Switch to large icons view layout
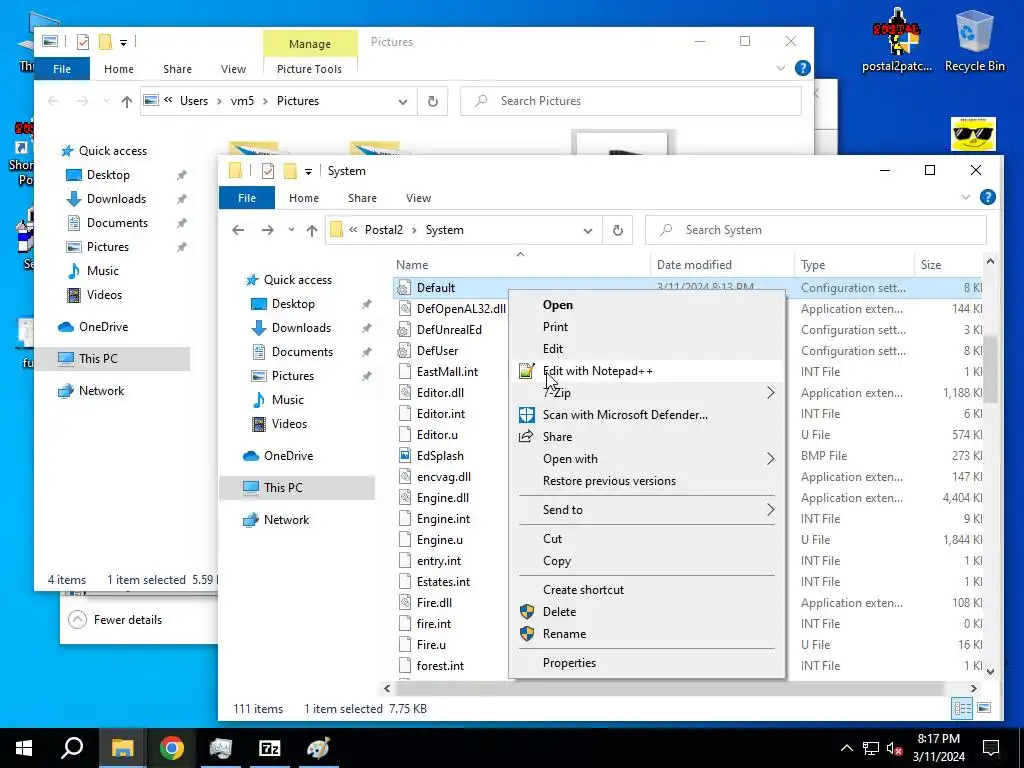The height and width of the screenshot is (768, 1024). pyautogui.click(x=984, y=709)
